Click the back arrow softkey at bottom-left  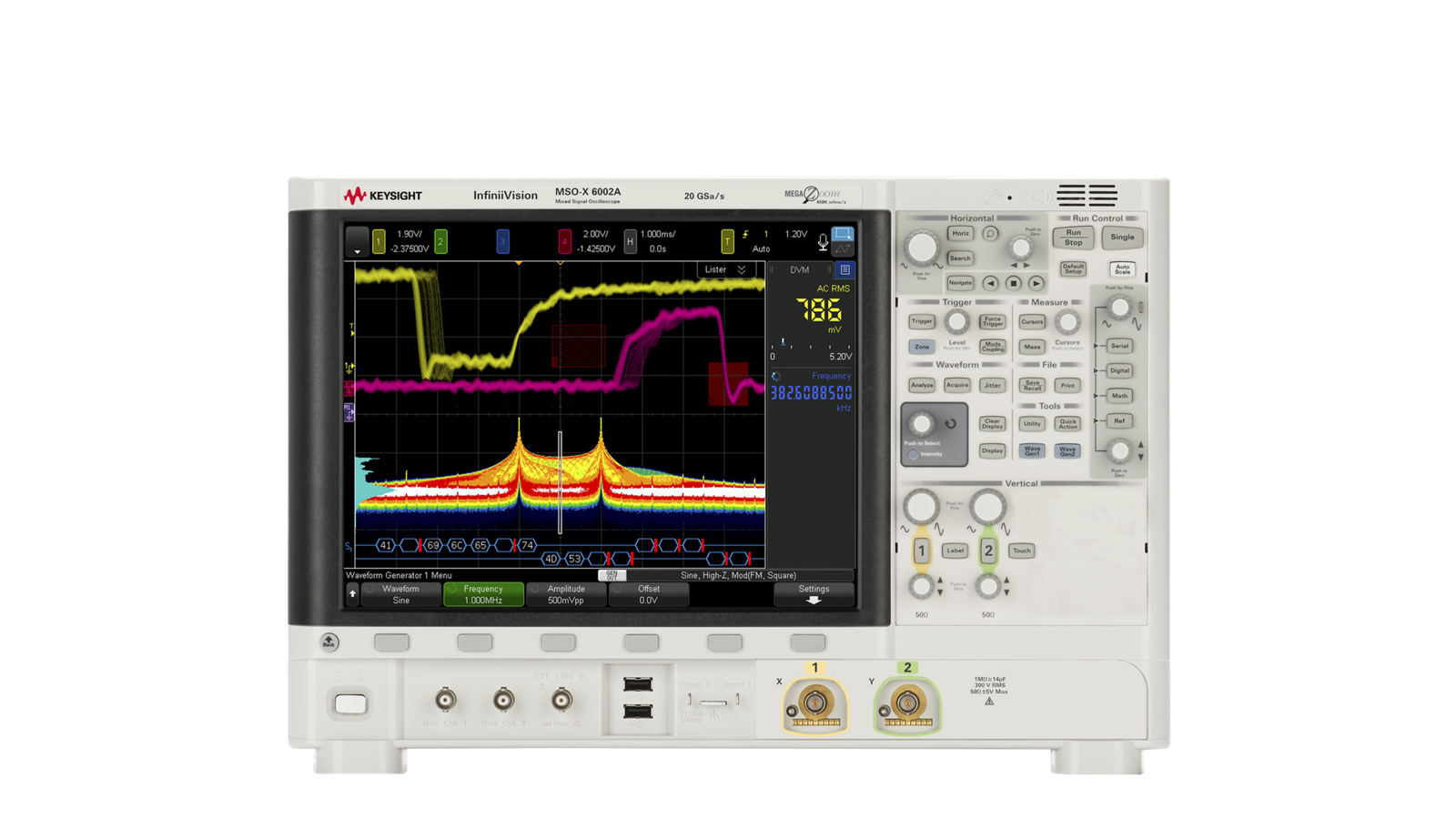(353, 593)
